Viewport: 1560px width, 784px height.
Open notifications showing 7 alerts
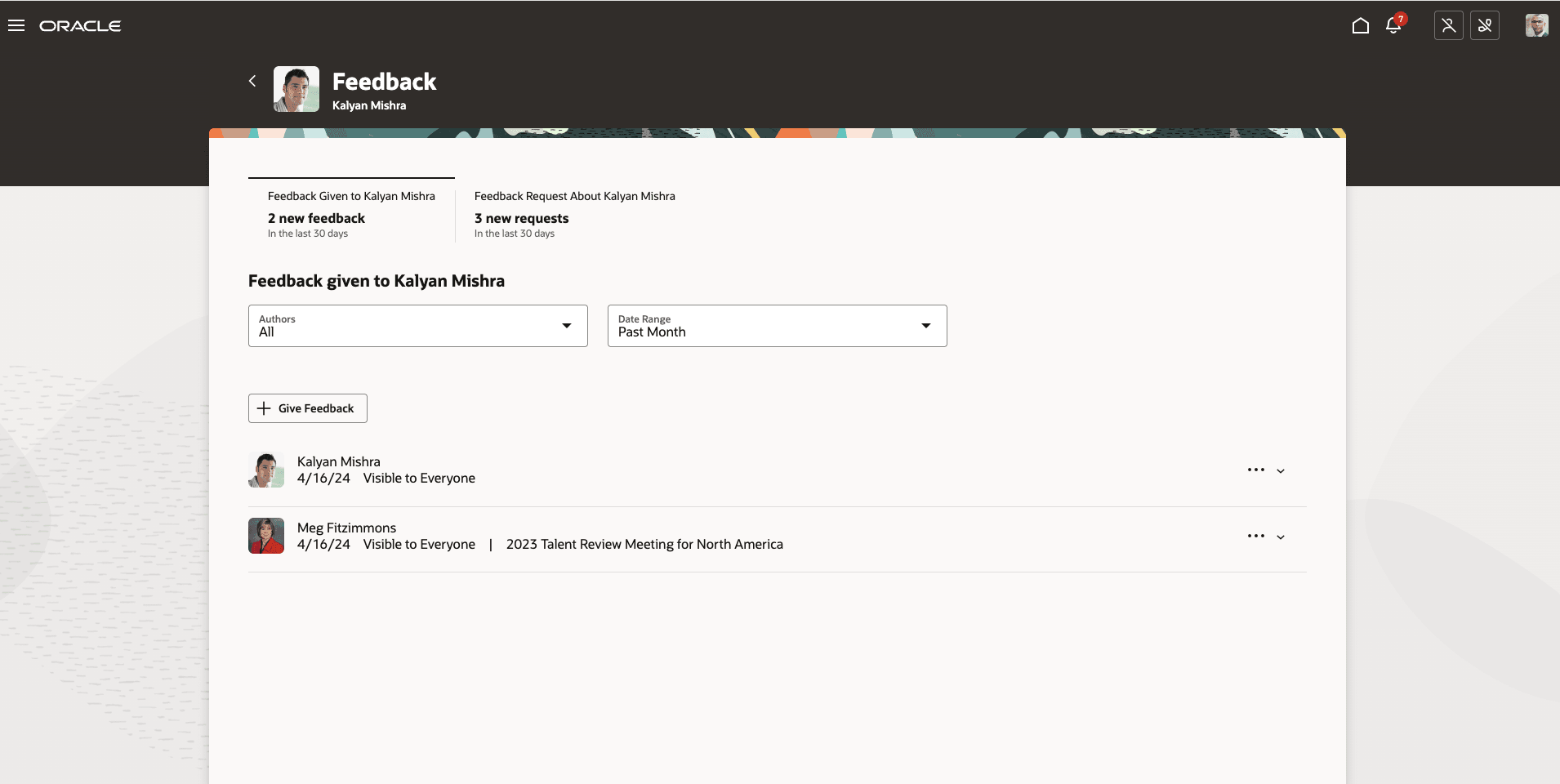(x=1393, y=25)
